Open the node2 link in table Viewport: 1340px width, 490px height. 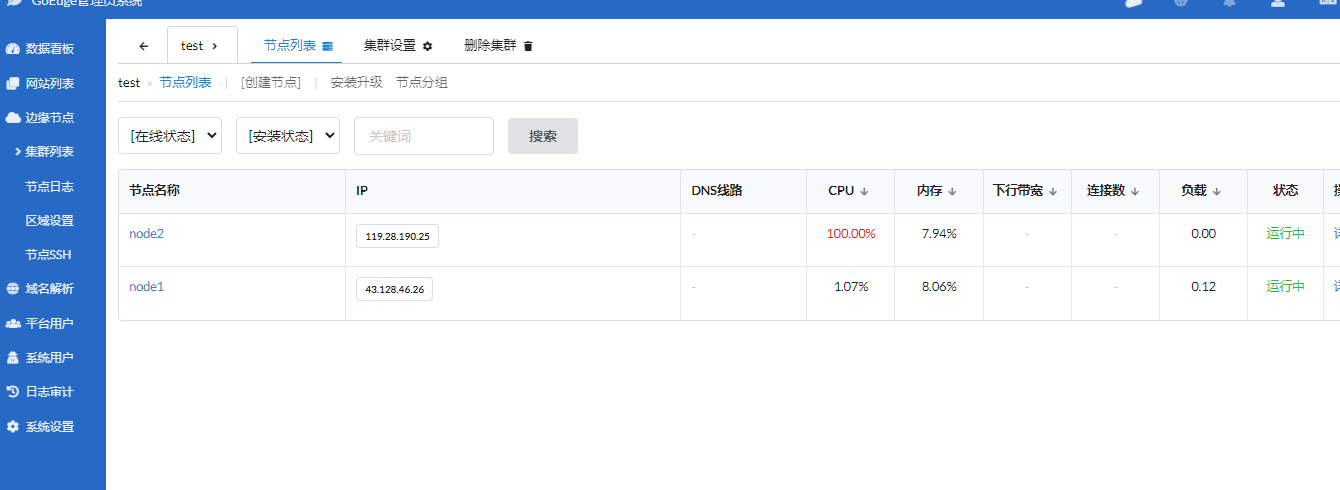tap(146, 234)
